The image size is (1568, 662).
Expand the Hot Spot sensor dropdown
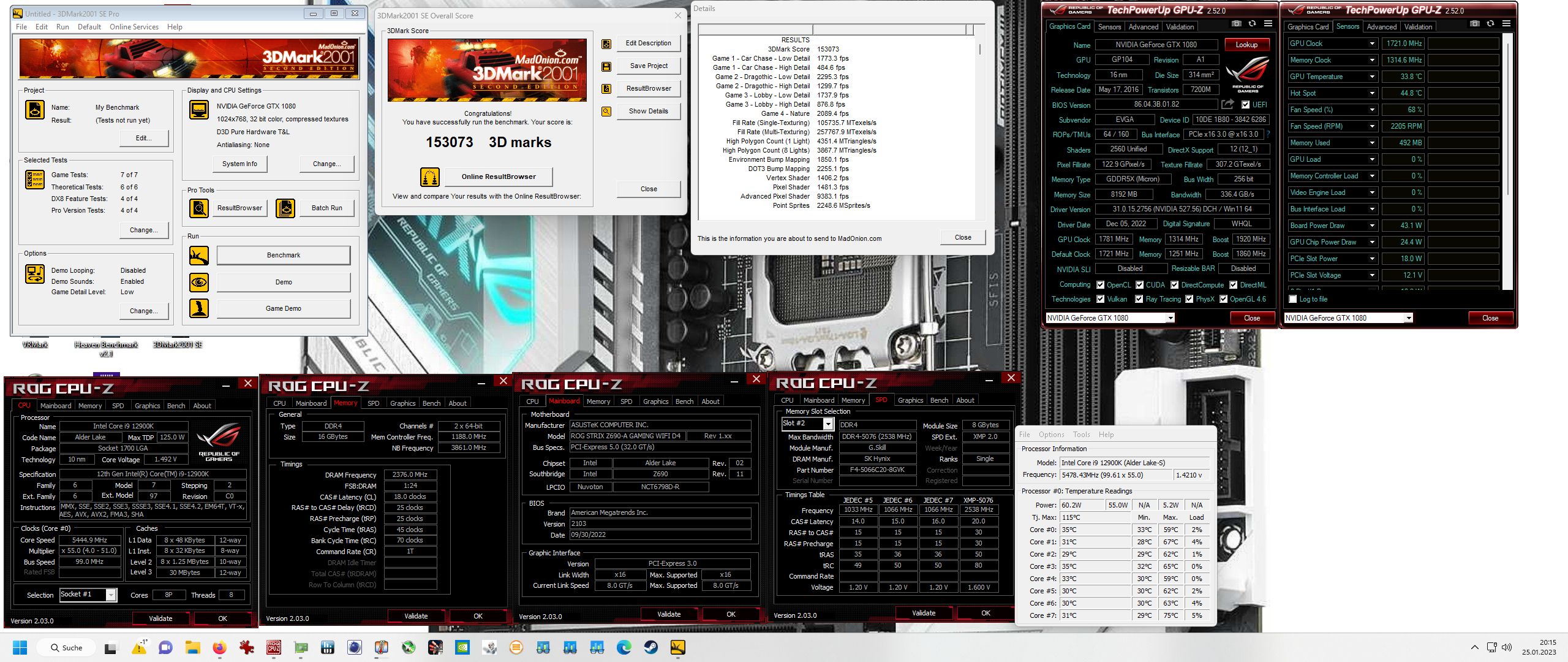coord(1372,93)
